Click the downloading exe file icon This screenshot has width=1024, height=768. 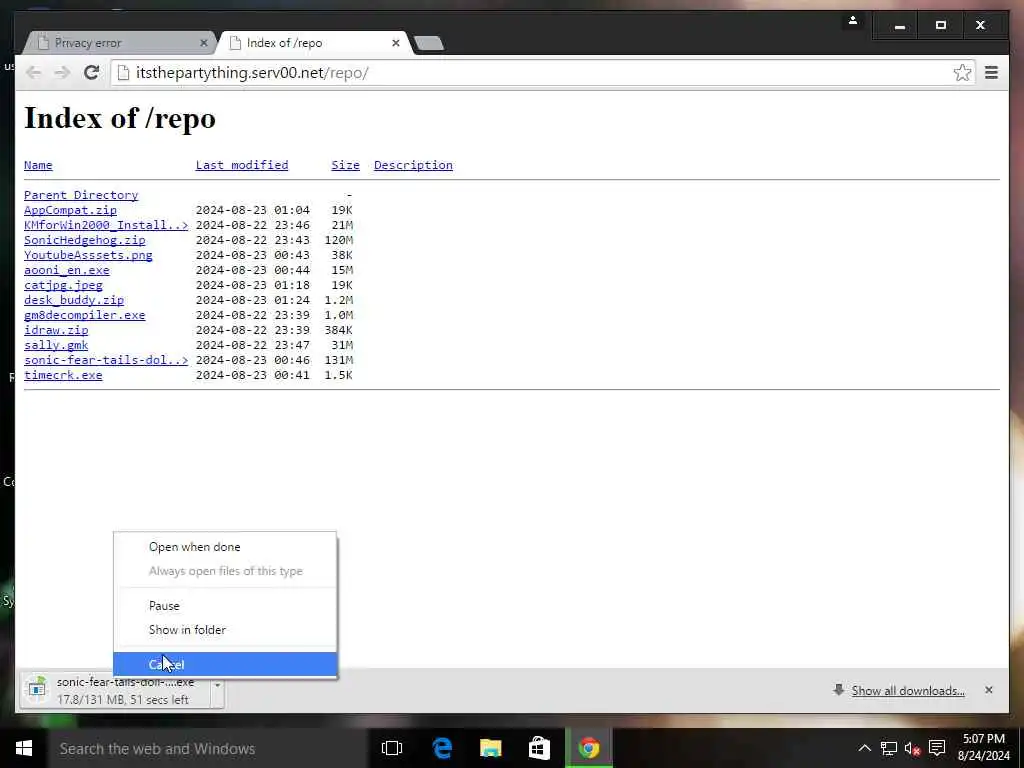[37, 690]
